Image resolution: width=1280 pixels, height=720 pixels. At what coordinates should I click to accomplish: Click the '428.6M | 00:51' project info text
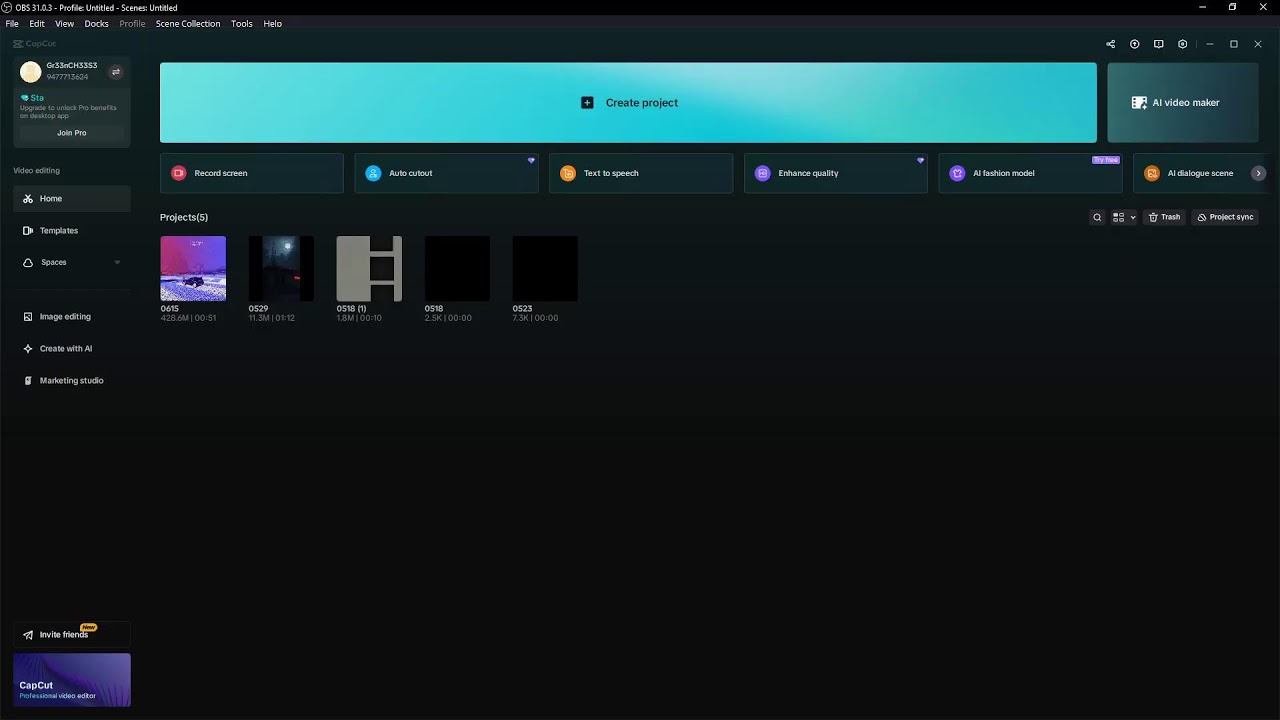(x=188, y=318)
